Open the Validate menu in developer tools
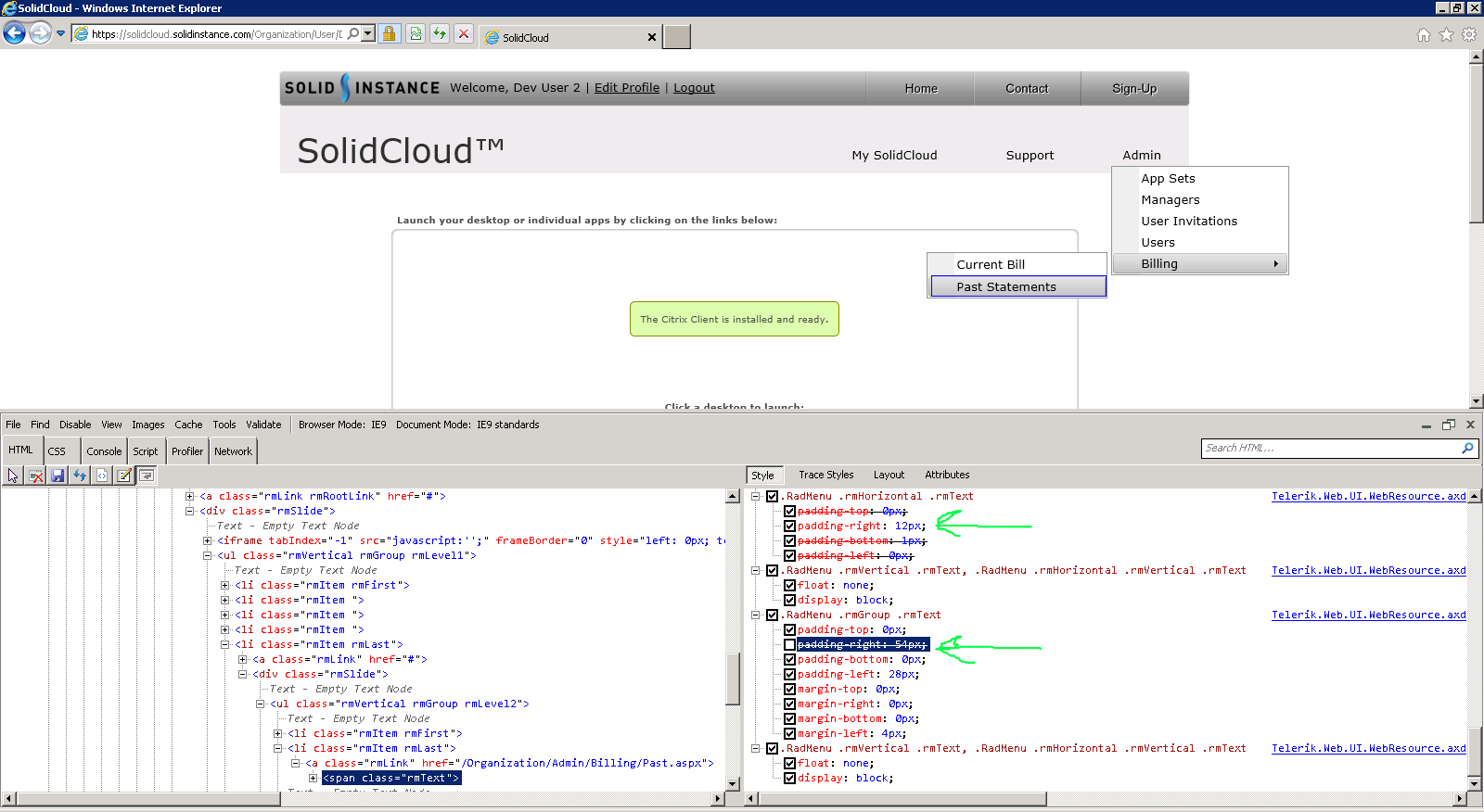Viewport: 1484px width, 812px height. coord(263,425)
